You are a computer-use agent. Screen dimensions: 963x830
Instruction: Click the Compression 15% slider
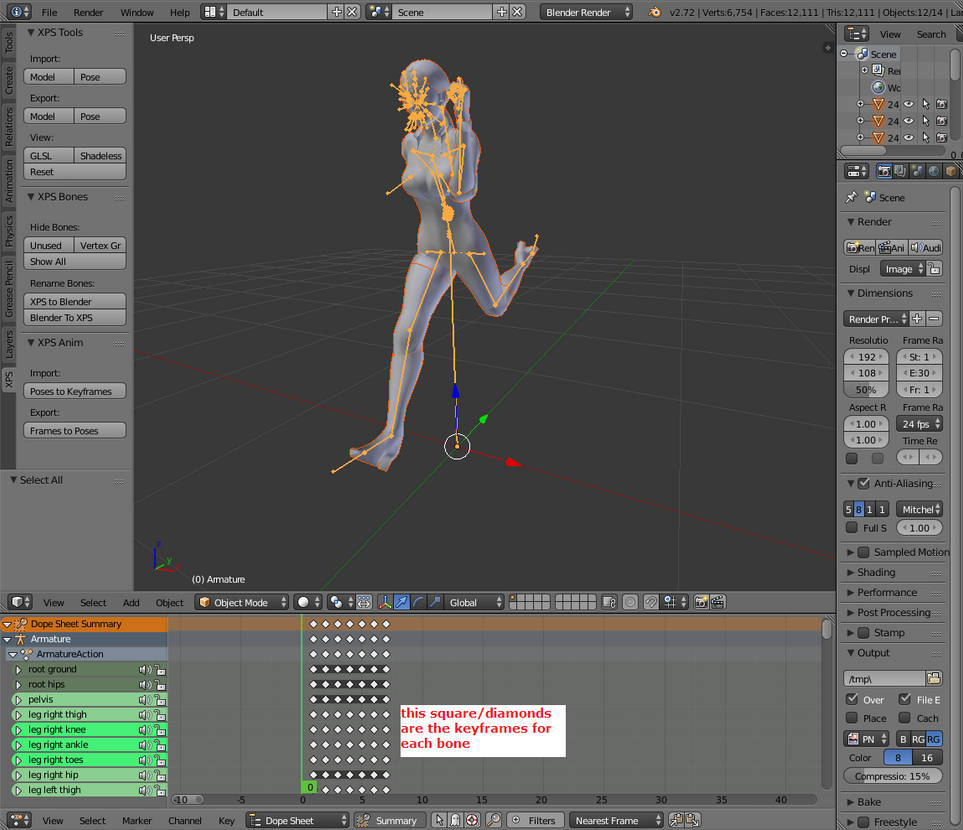pos(892,776)
